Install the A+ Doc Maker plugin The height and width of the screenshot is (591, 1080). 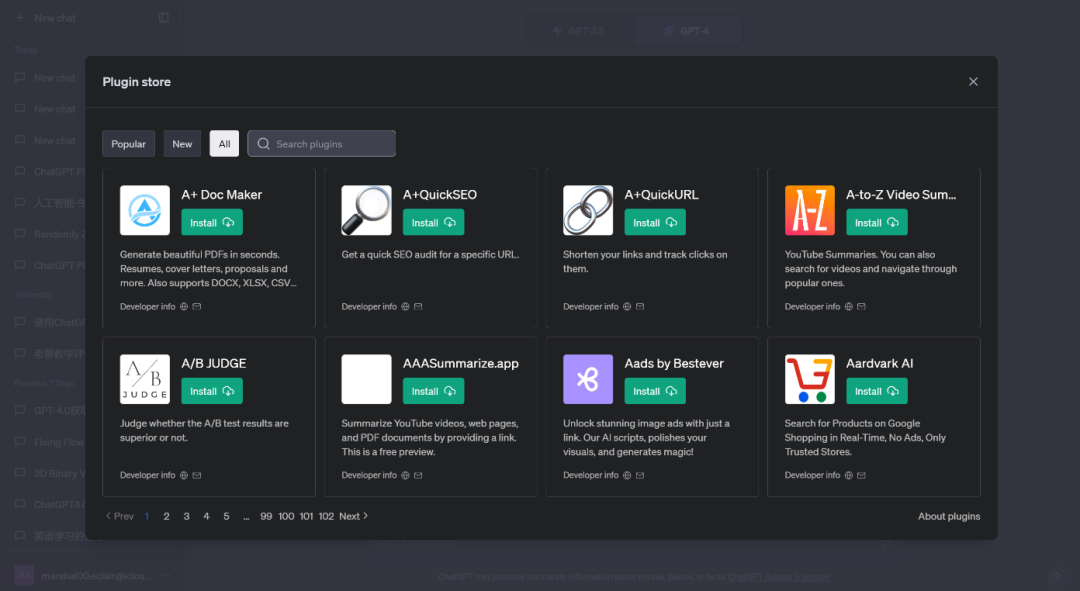(212, 223)
